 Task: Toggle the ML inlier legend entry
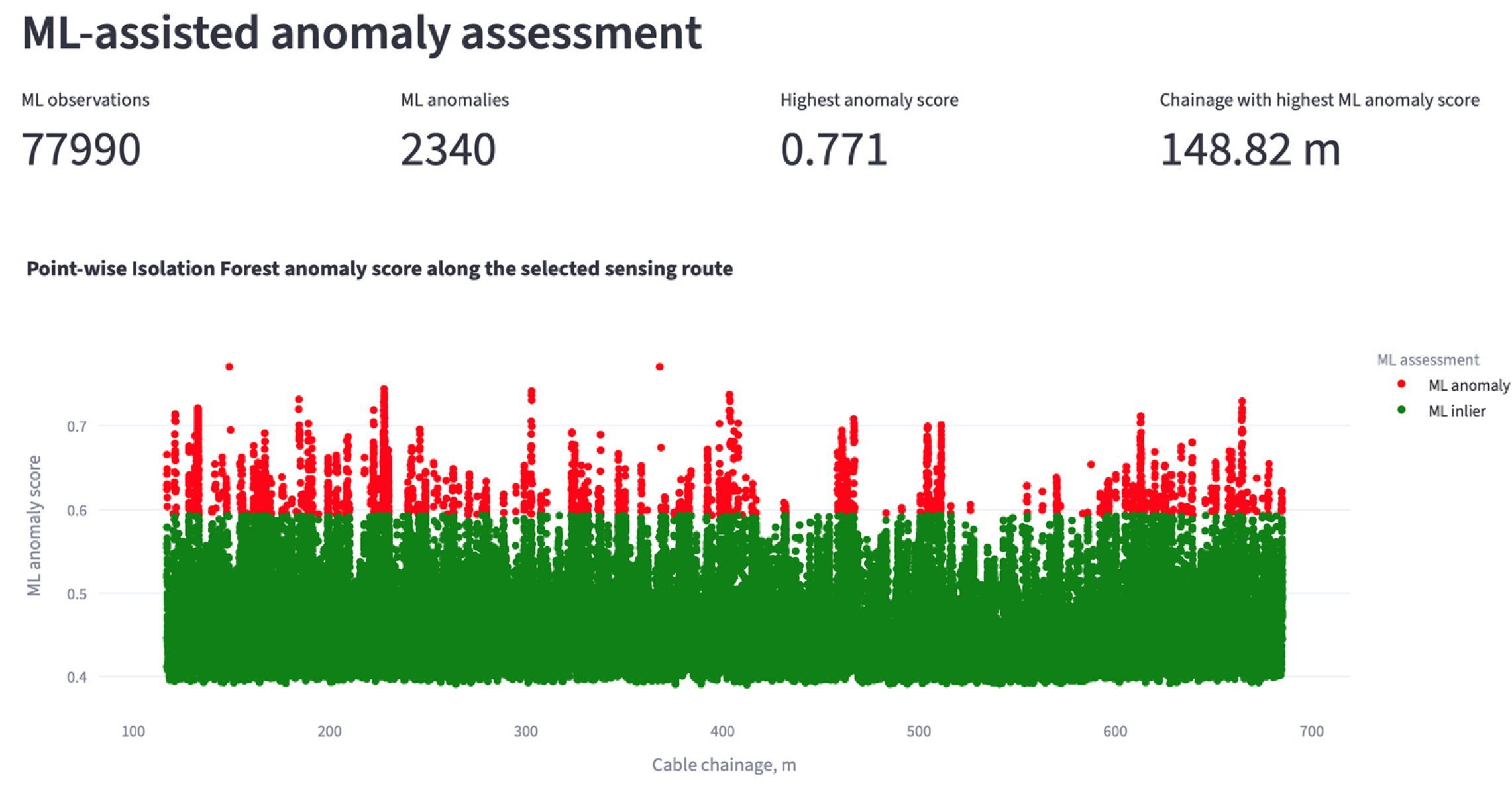(1442, 411)
